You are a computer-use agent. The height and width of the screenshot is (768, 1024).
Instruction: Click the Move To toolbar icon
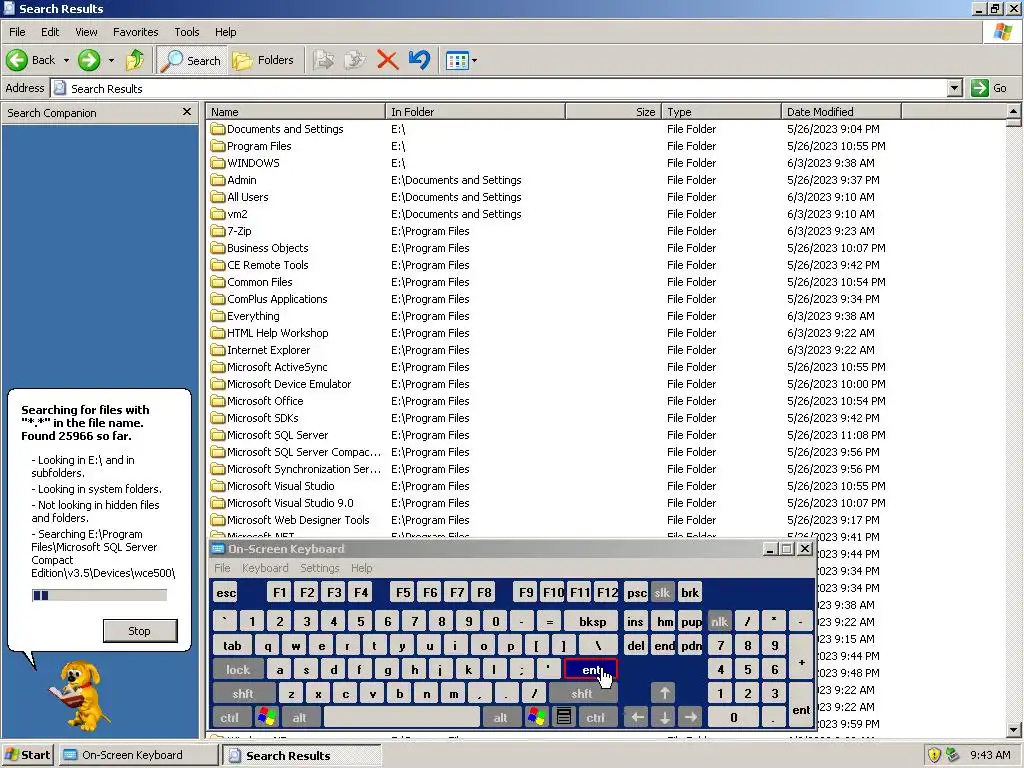pyautogui.click(x=323, y=60)
